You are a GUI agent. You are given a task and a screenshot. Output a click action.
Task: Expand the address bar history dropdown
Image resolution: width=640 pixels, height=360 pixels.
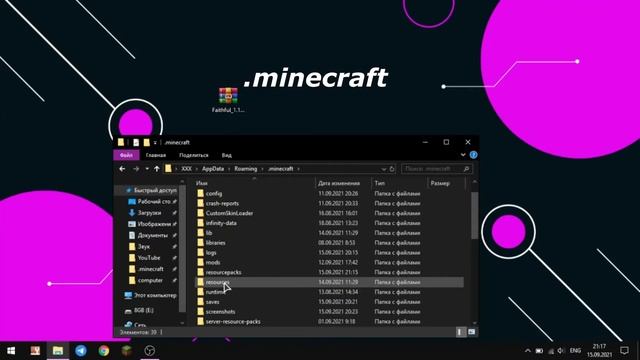tap(384, 169)
